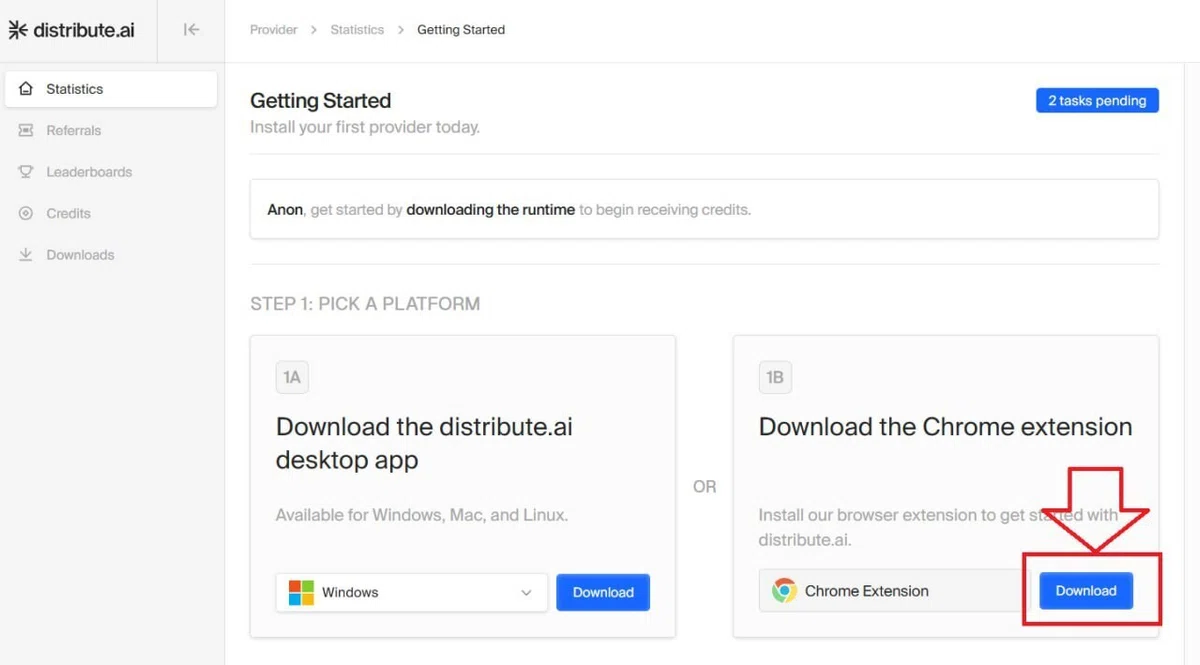
Task: Collapse the sidebar with the arrow icon
Action: click(x=191, y=30)
